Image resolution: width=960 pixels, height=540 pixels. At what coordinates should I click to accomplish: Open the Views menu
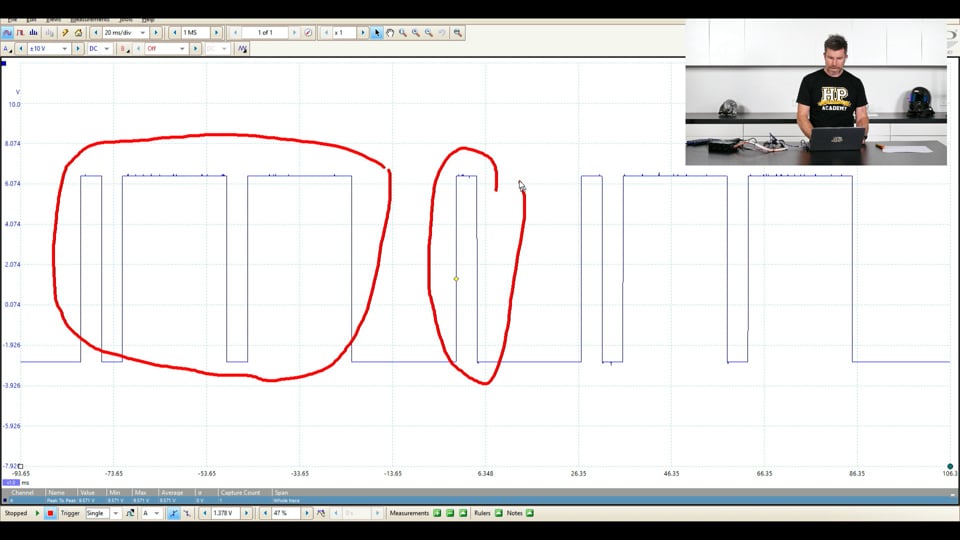point(53,20)
